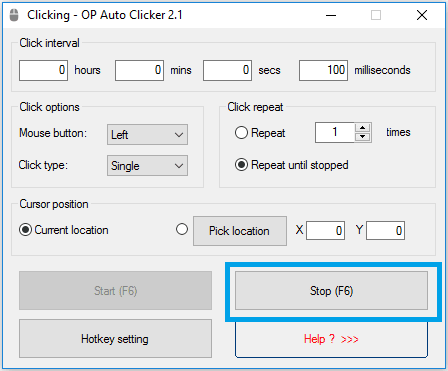Image resolution: width=448 pixels, height=371 pixels.
Task: Close the OP Auto Clicker window
Action: point(422,15)
